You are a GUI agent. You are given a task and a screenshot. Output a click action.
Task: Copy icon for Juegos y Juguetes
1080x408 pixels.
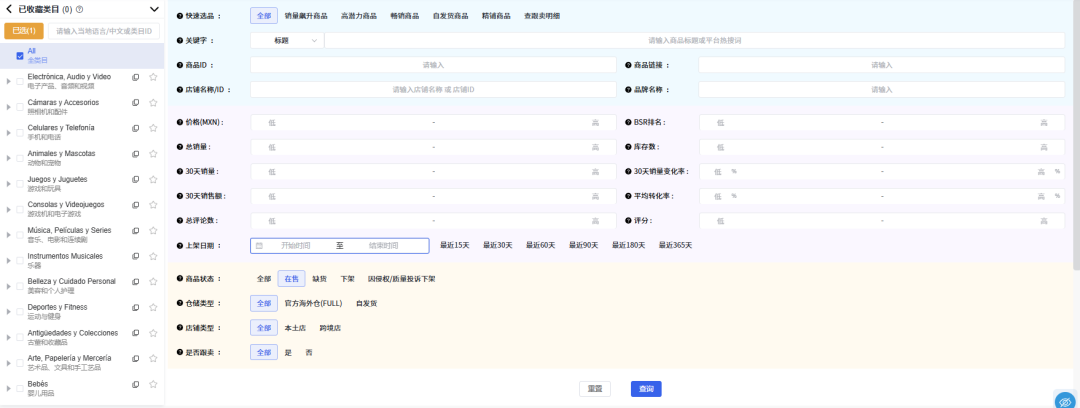(x=136, y=179)
